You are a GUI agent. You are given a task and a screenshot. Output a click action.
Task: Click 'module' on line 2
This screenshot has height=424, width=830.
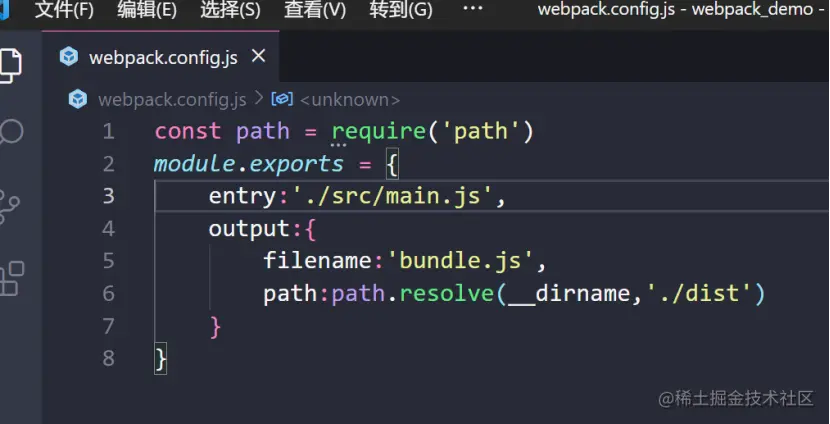click(x=194, y=164)
